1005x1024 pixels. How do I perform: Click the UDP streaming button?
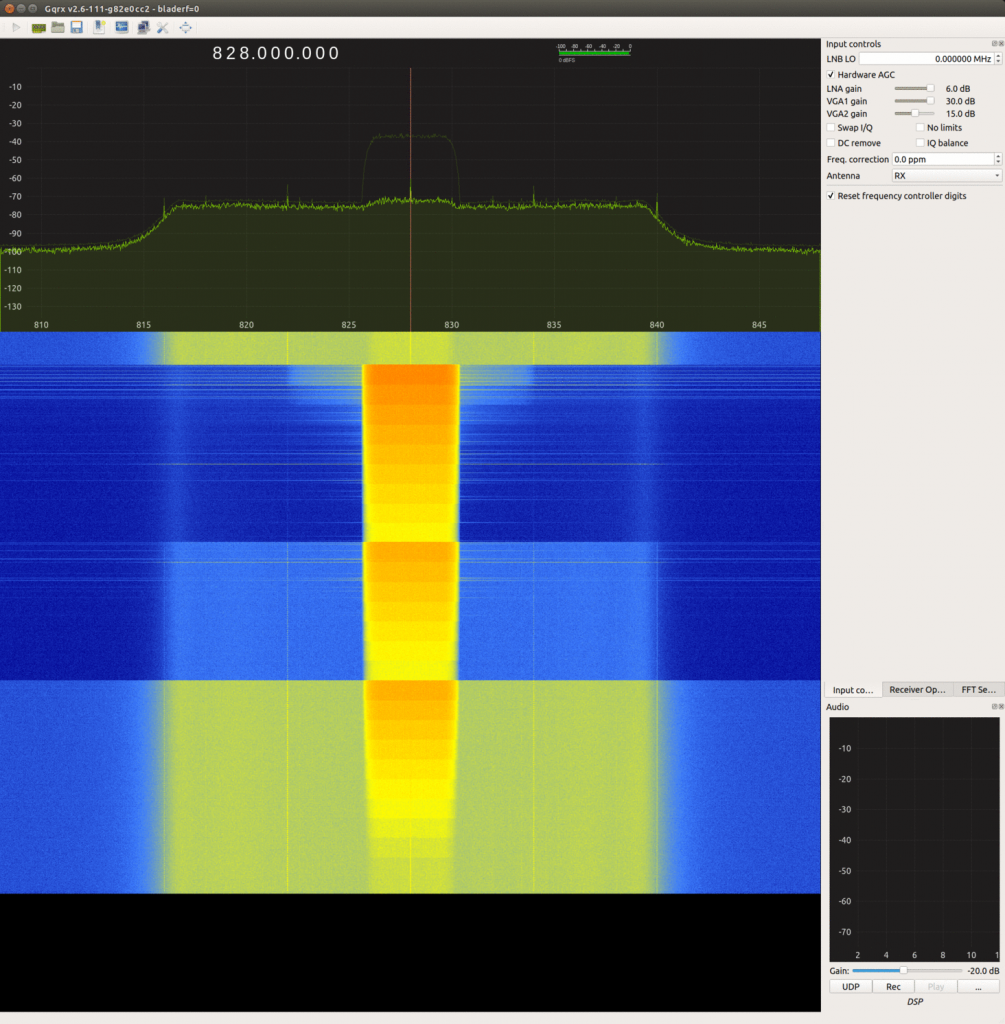[849, 986]
